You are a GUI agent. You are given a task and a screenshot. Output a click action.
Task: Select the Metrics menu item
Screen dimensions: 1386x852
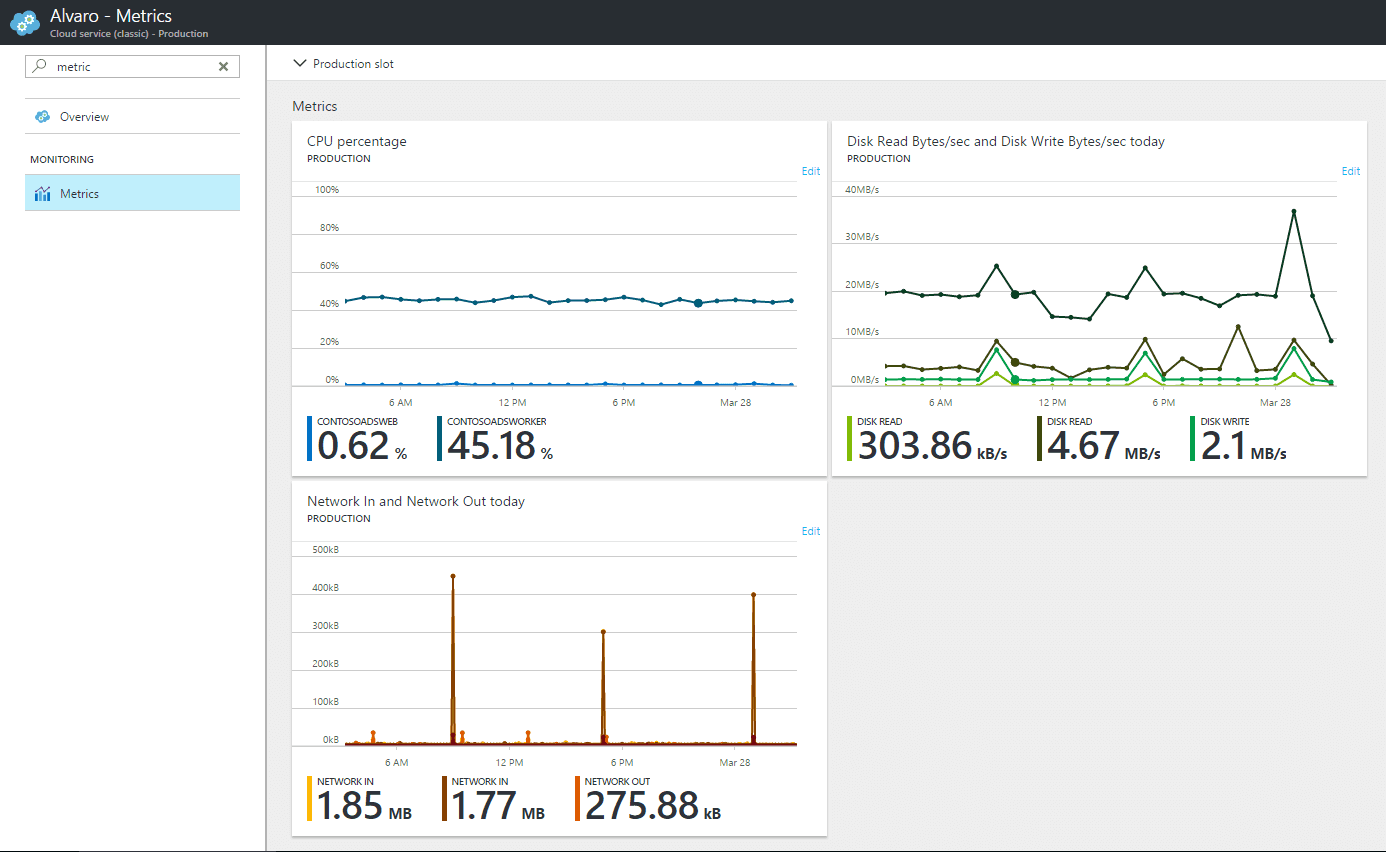(132, 193)
